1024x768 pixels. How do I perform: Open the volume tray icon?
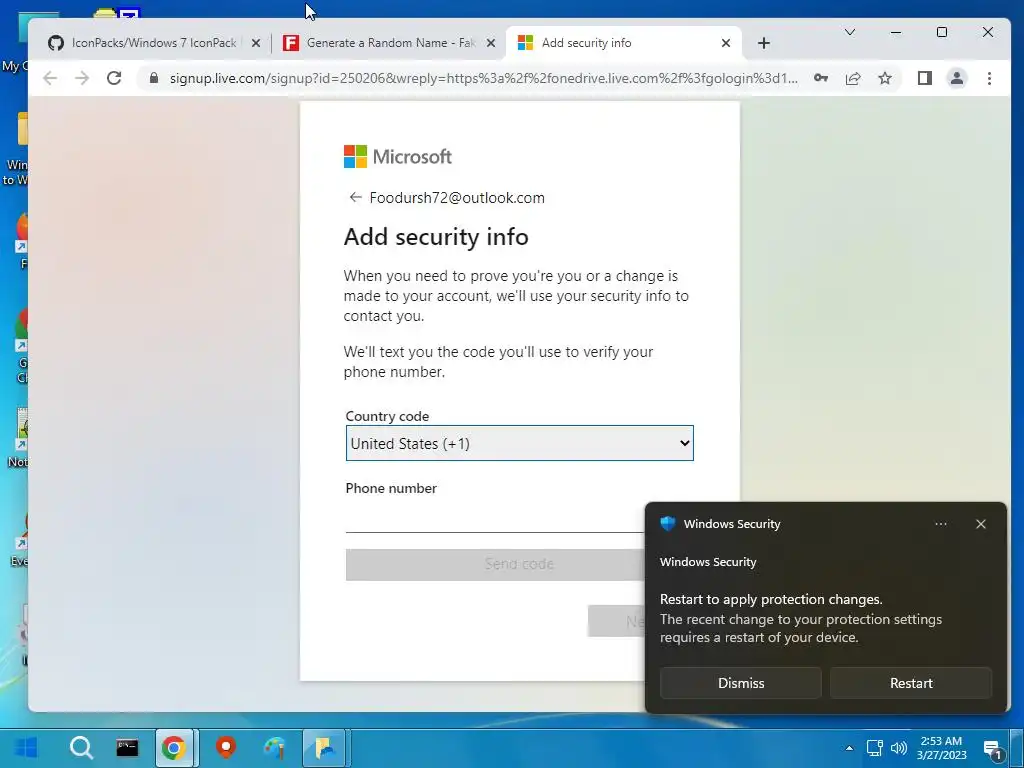point(899,748)
